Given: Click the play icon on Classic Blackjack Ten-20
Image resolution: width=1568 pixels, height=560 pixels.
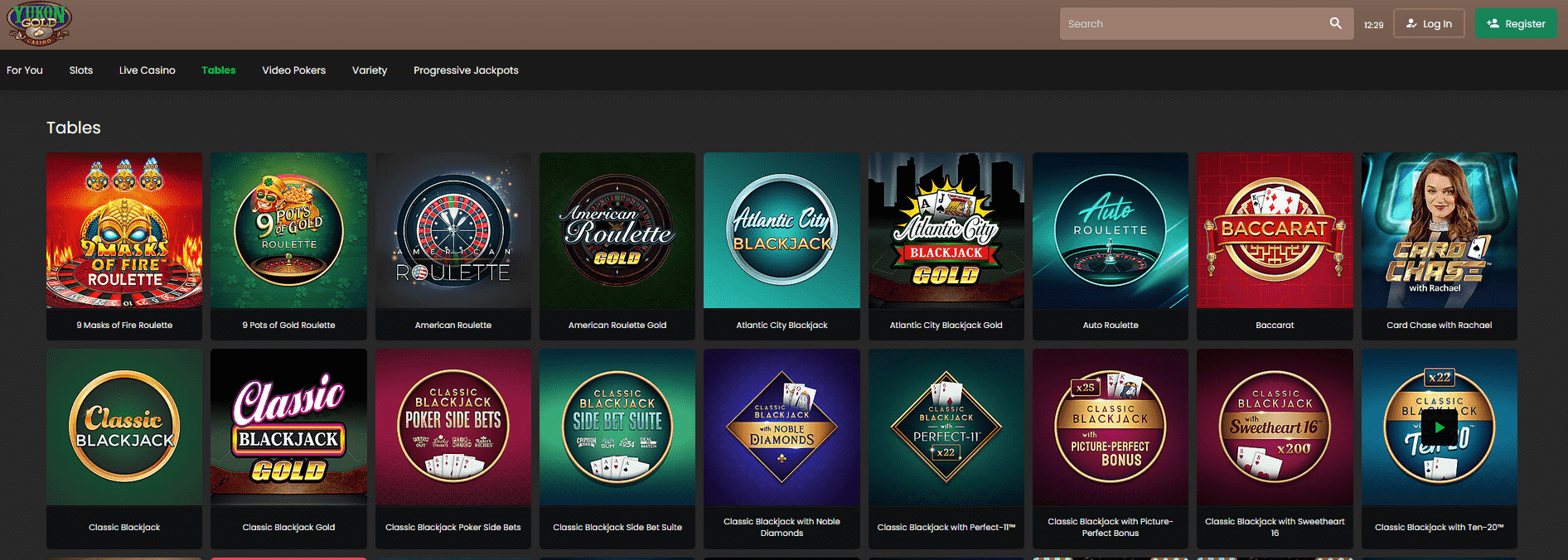Looking at the screenshot, I should click(1440, 427).
